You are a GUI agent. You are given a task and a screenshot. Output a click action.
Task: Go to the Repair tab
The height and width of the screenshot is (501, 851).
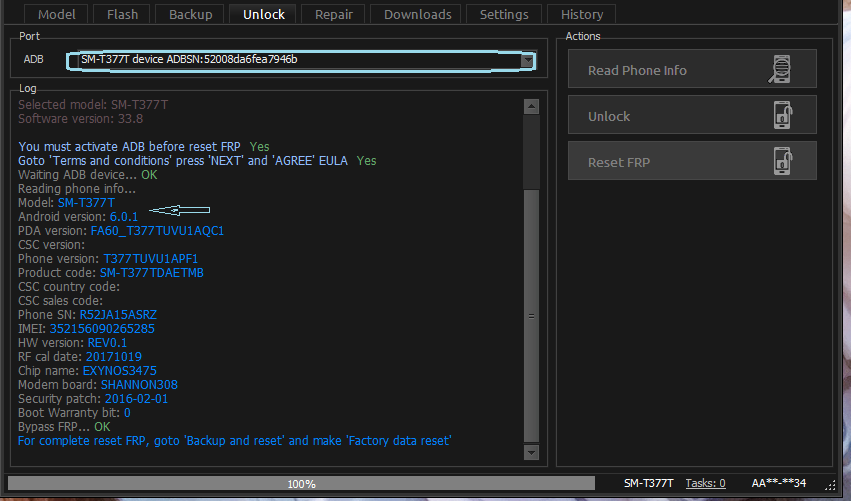(x=334, y=14)
